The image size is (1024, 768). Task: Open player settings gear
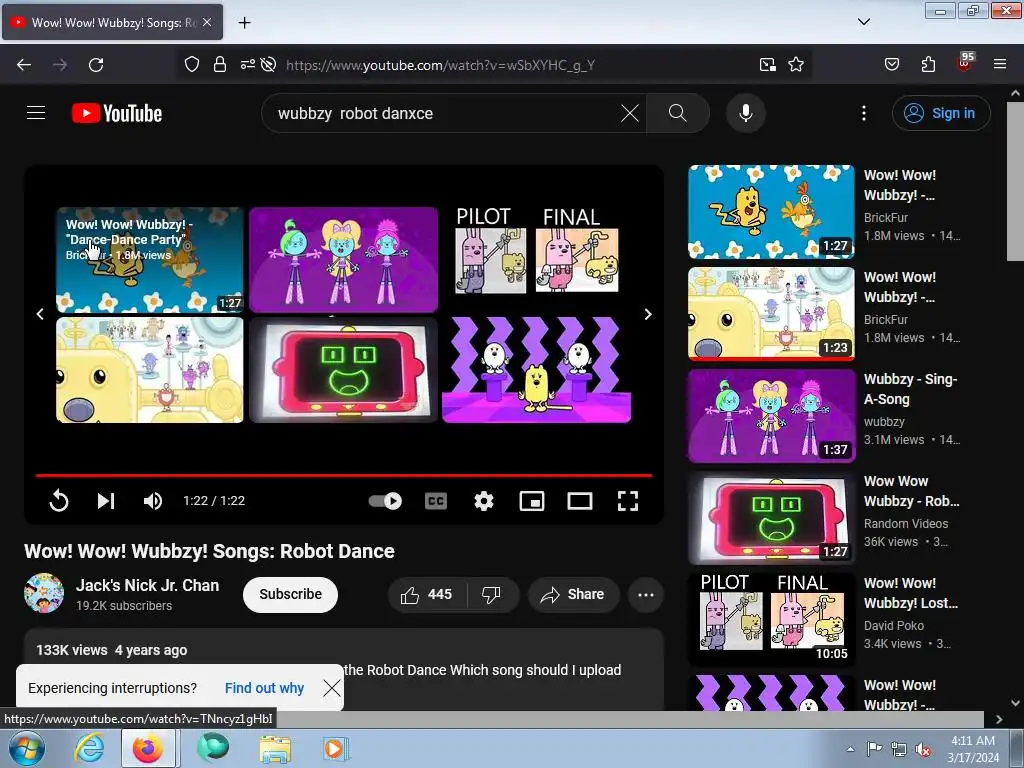tap(483, 501)
